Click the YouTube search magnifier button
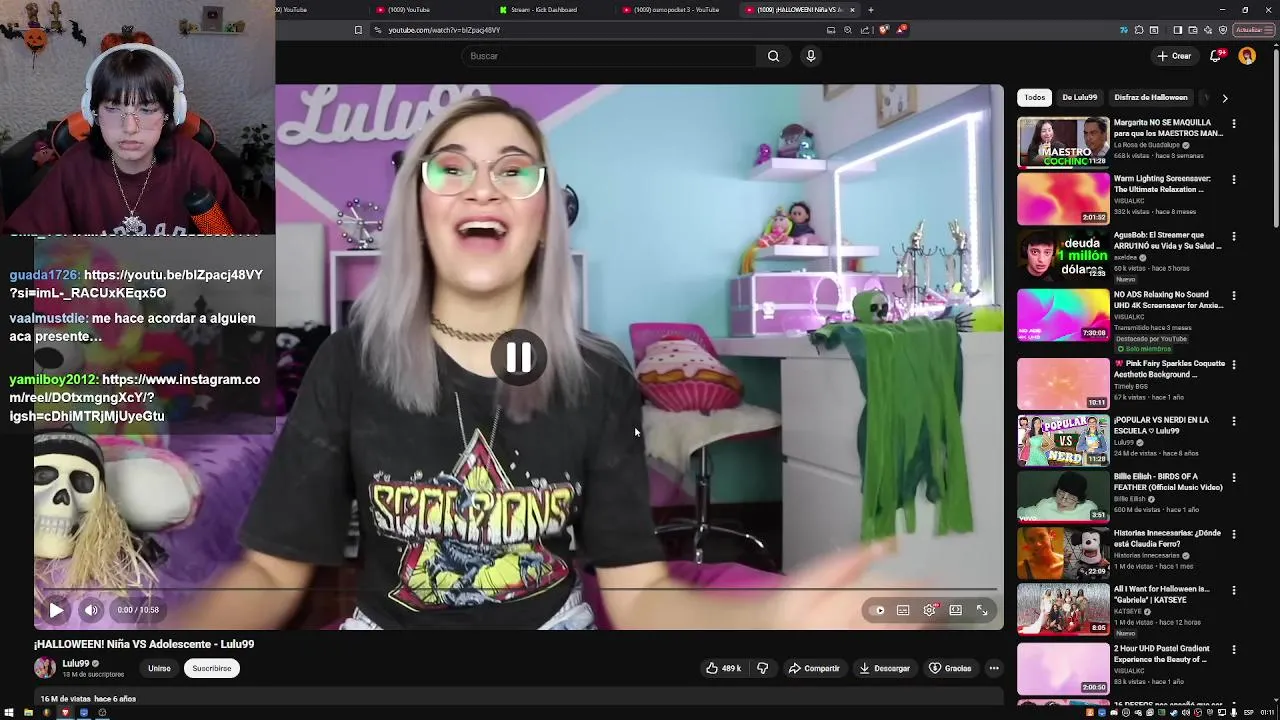The width and height of the screenshot is (1280, 720). (x=773, y=56)
